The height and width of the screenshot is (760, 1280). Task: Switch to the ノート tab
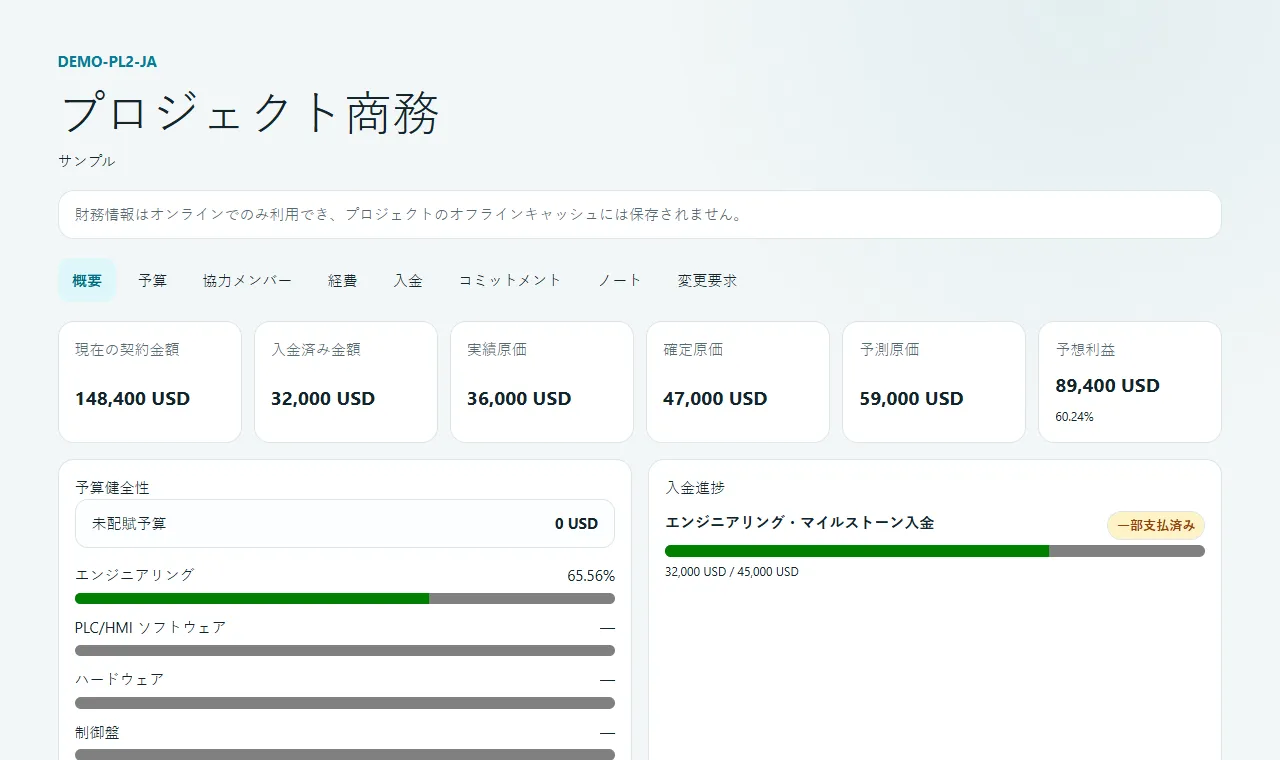coord(620,280)
